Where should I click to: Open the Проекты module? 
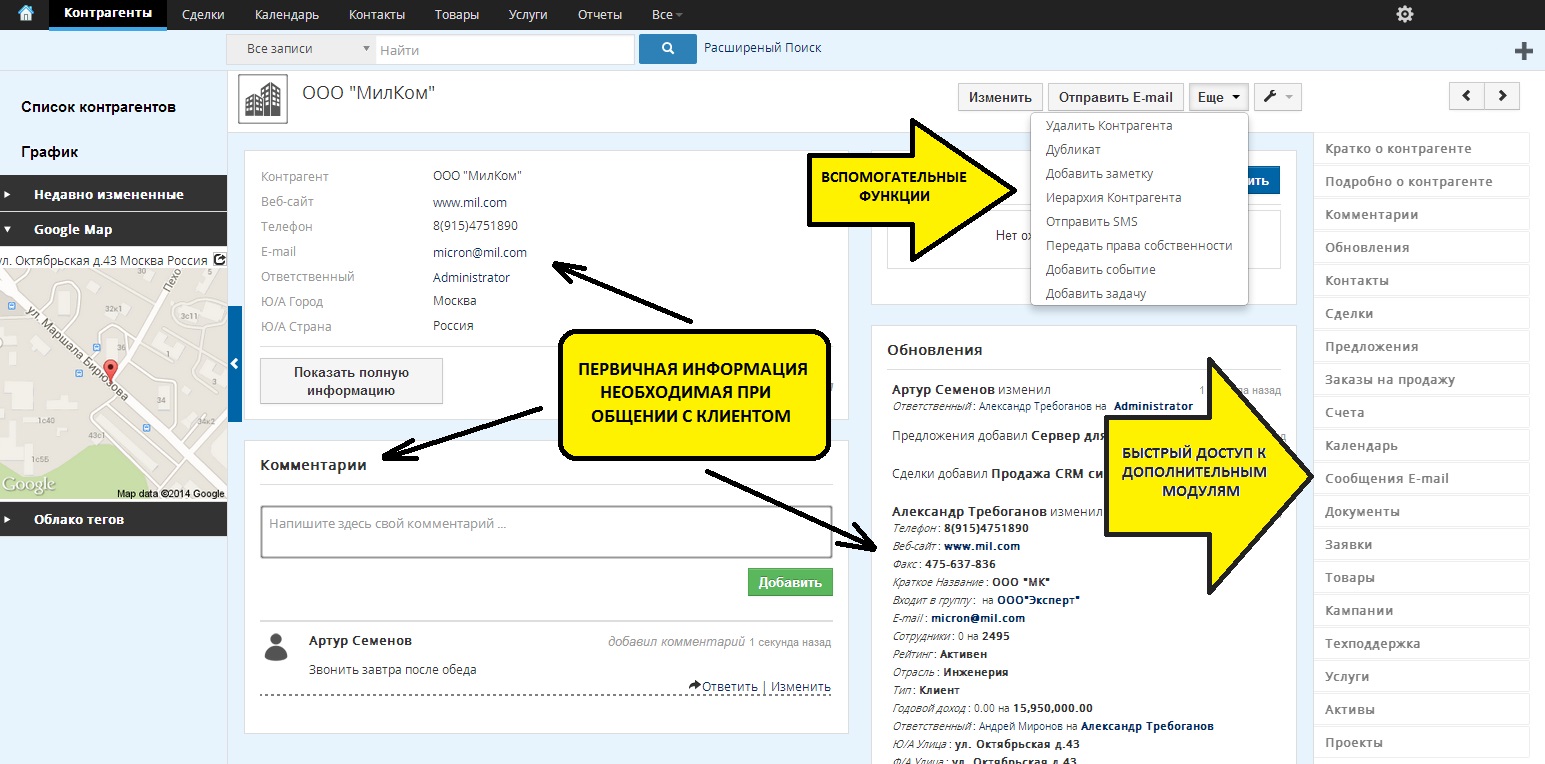[1421, 743]
